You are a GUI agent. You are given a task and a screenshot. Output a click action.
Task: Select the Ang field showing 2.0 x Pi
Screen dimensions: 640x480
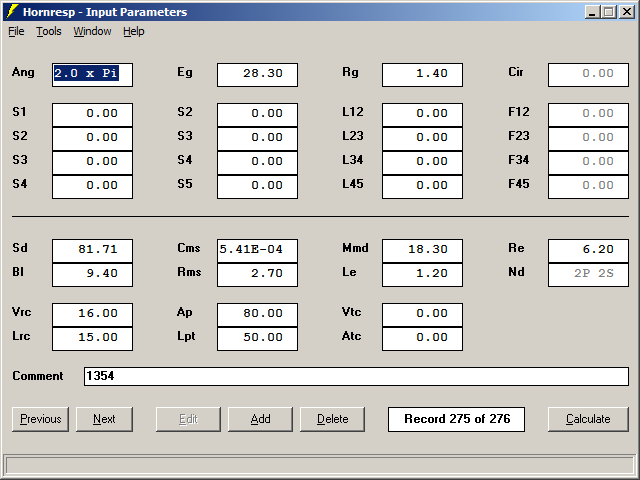(x=92, y=74)
